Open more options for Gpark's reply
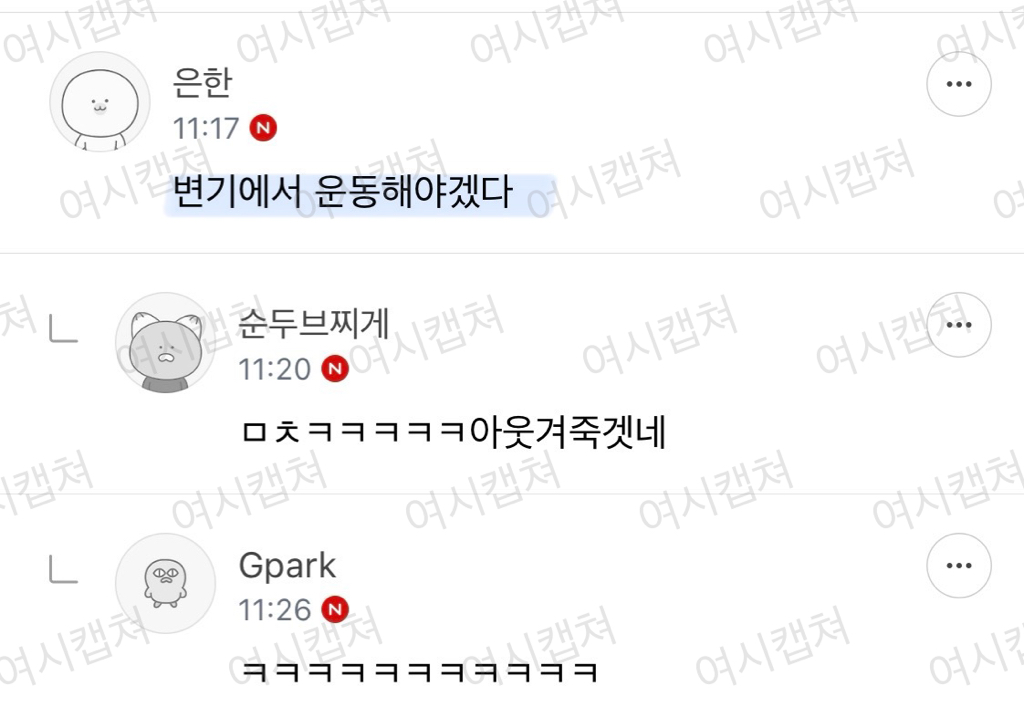The image size is (1024, 728). click(959, 566)
